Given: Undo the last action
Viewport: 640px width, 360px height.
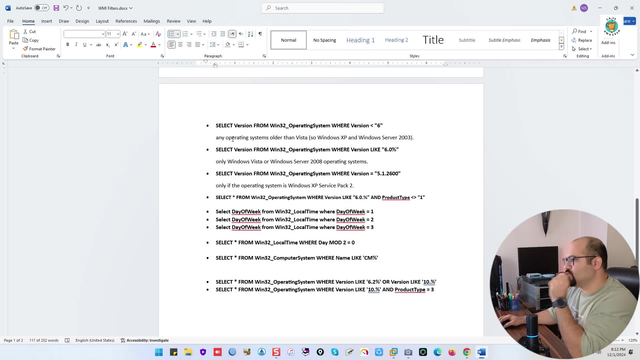Looking at the screenshot, I should (x=65, y=8).
